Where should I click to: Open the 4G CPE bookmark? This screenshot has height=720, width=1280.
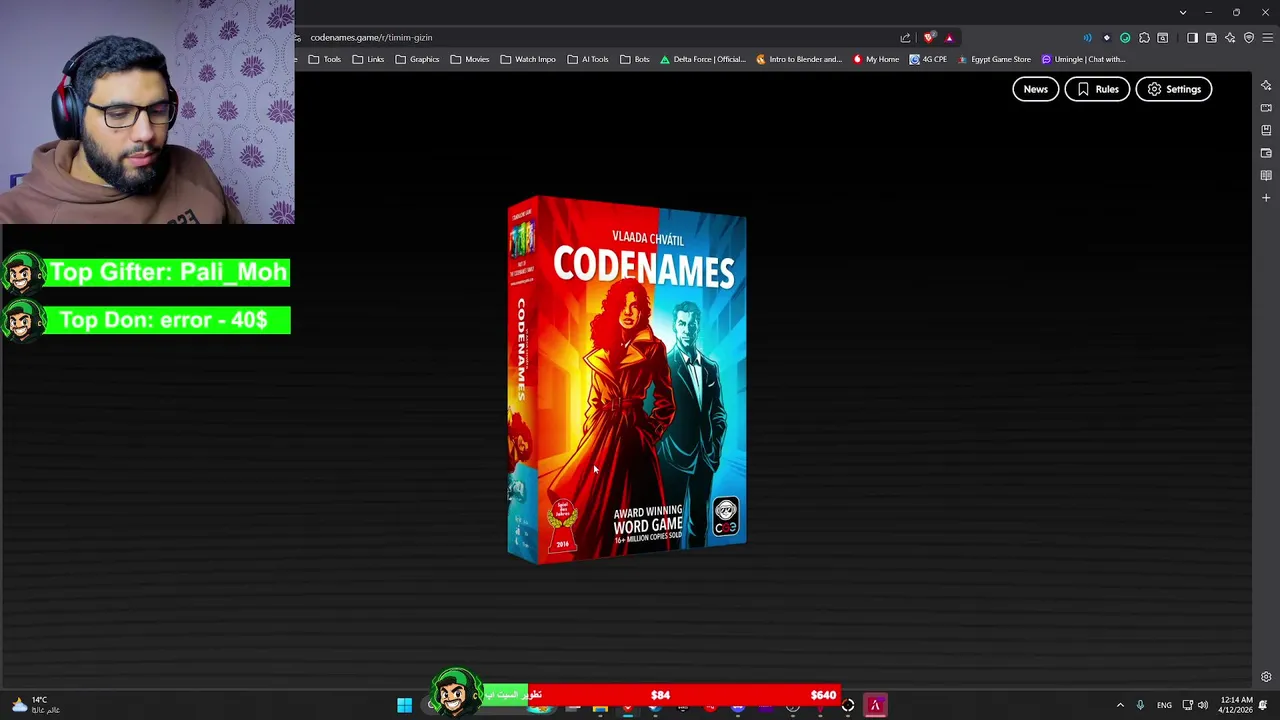point(928,59)
